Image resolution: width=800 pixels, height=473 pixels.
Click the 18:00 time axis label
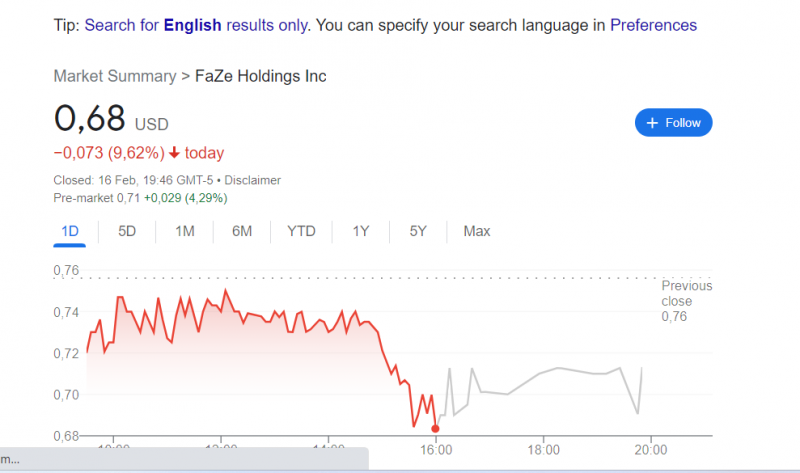543,450
